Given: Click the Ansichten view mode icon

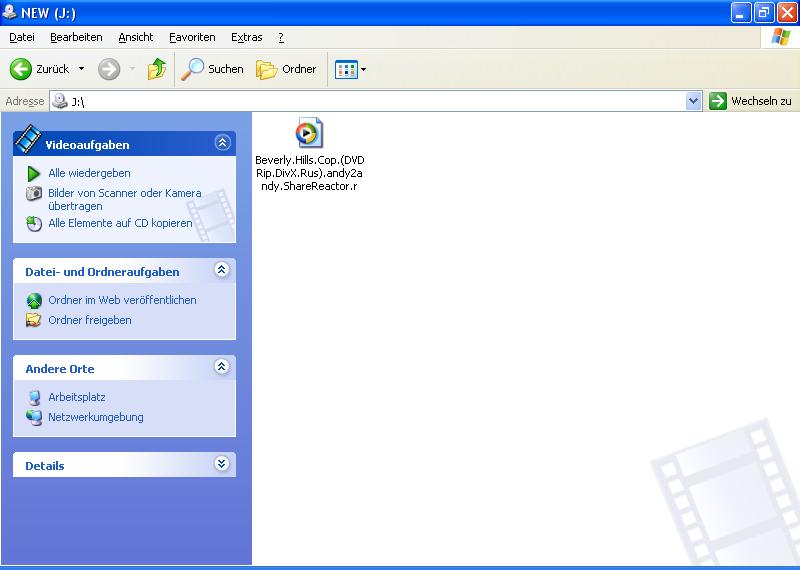Looking at the screenshot, I should [x=346, y=69].
